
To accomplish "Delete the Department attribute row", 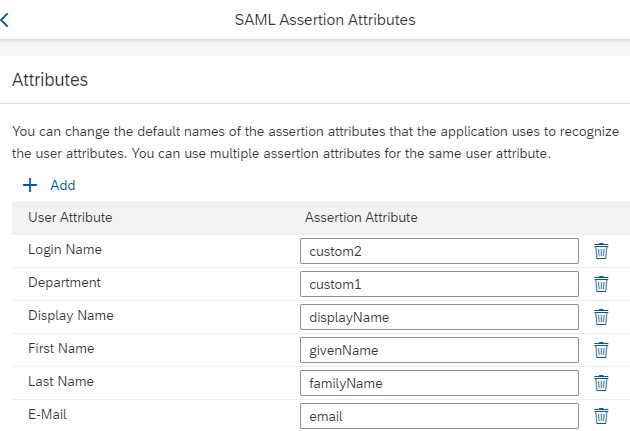I will (601, 284).
